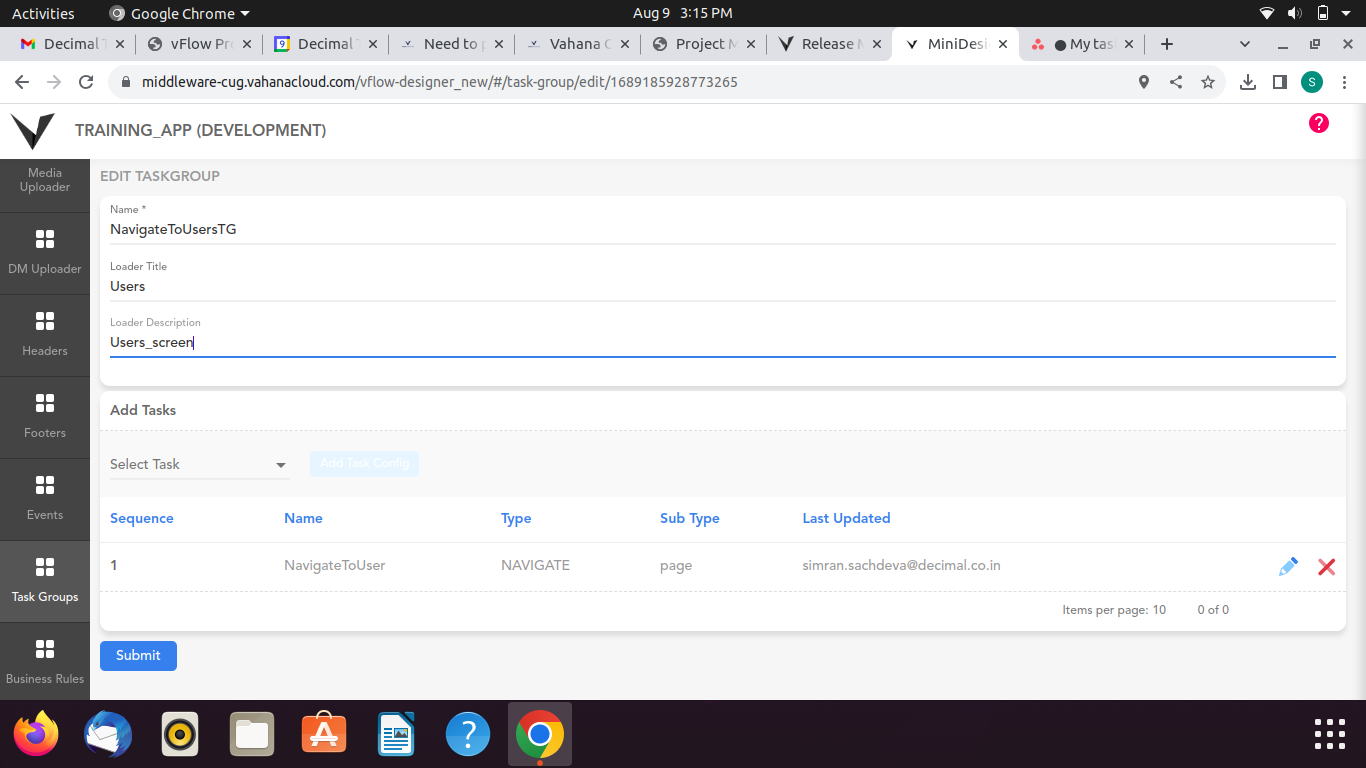Click the Loader Description field Users_screen
Image resolution: width=1366 pixels, height=768 pixels.
(722, 342)
